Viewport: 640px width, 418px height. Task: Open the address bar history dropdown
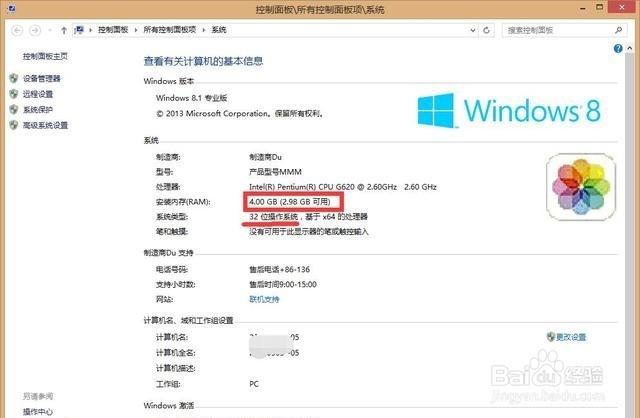[x=473, y=30]
